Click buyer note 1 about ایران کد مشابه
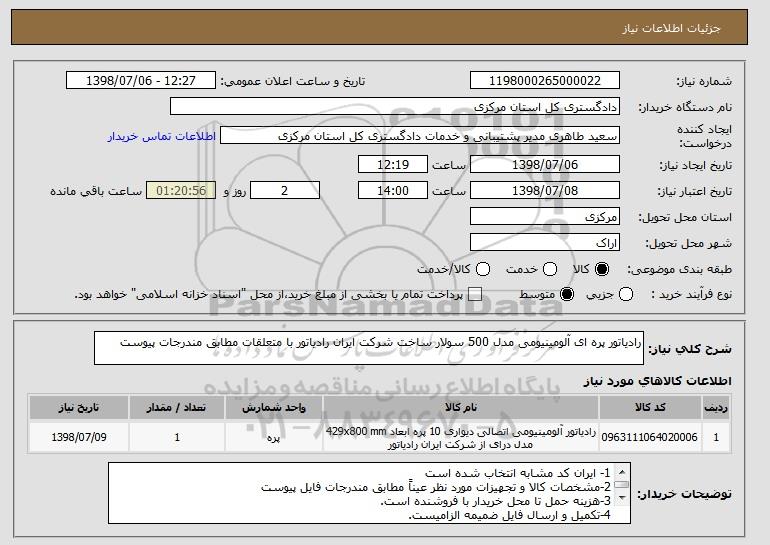Viewport: 770px width, 545px height. point(518,473)
